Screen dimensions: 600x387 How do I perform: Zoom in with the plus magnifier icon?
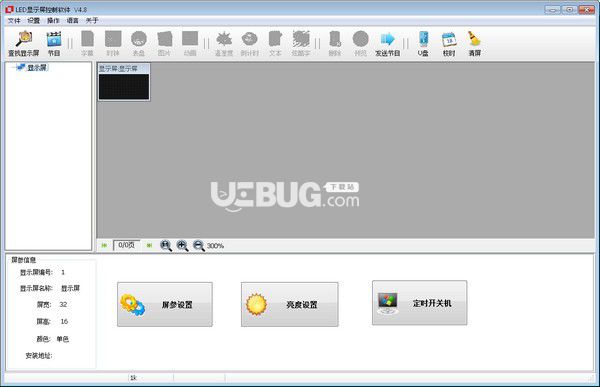[x=182, y=245]
